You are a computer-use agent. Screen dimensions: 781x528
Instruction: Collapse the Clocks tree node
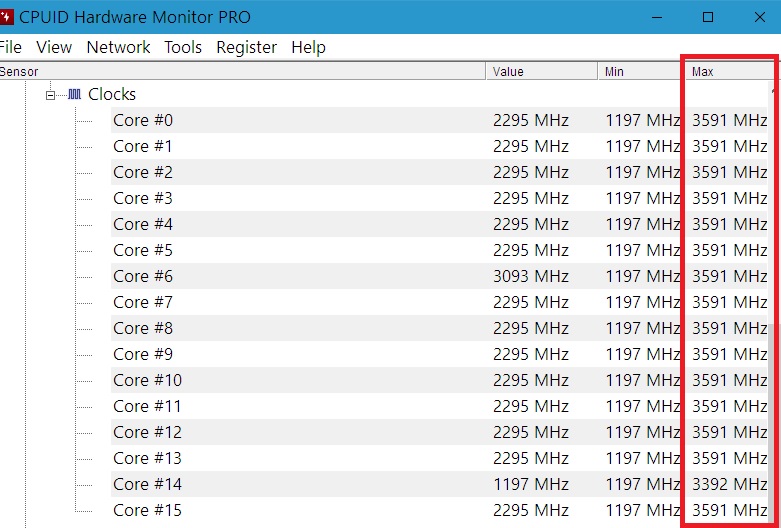click(x=50, y=95)
